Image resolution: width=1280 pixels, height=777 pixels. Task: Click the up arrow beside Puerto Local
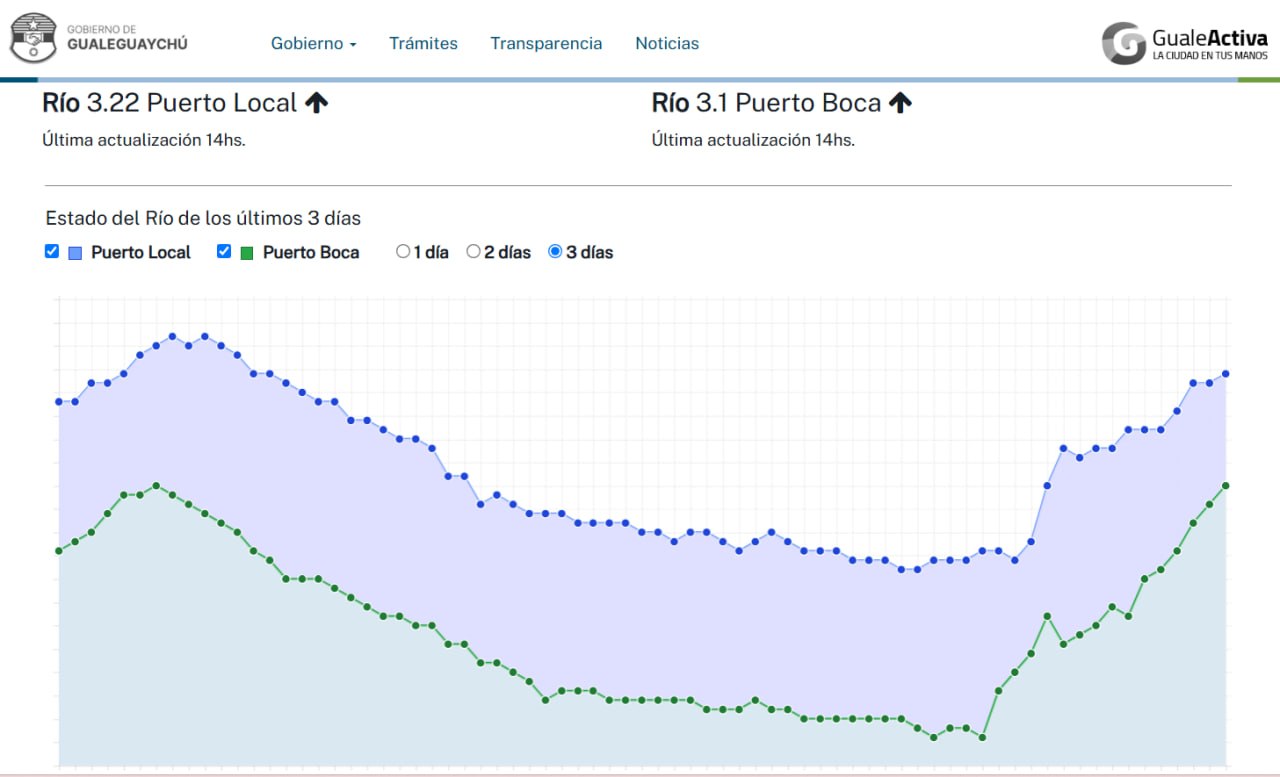317,103
